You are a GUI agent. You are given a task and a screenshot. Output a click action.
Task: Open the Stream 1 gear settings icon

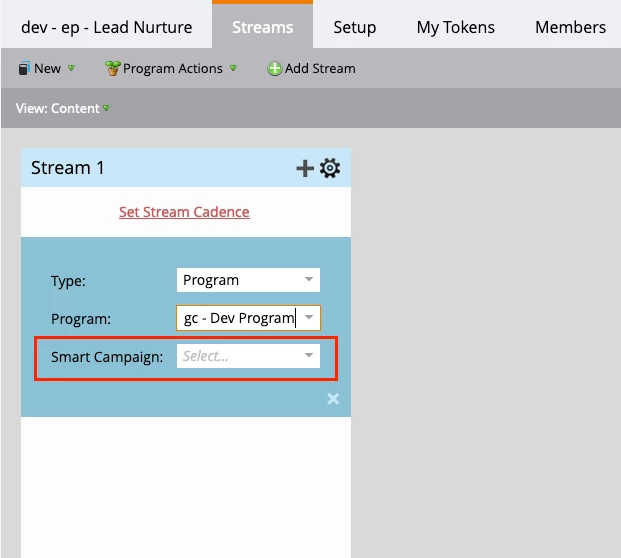pyautogui.click(x=330, y=168)
